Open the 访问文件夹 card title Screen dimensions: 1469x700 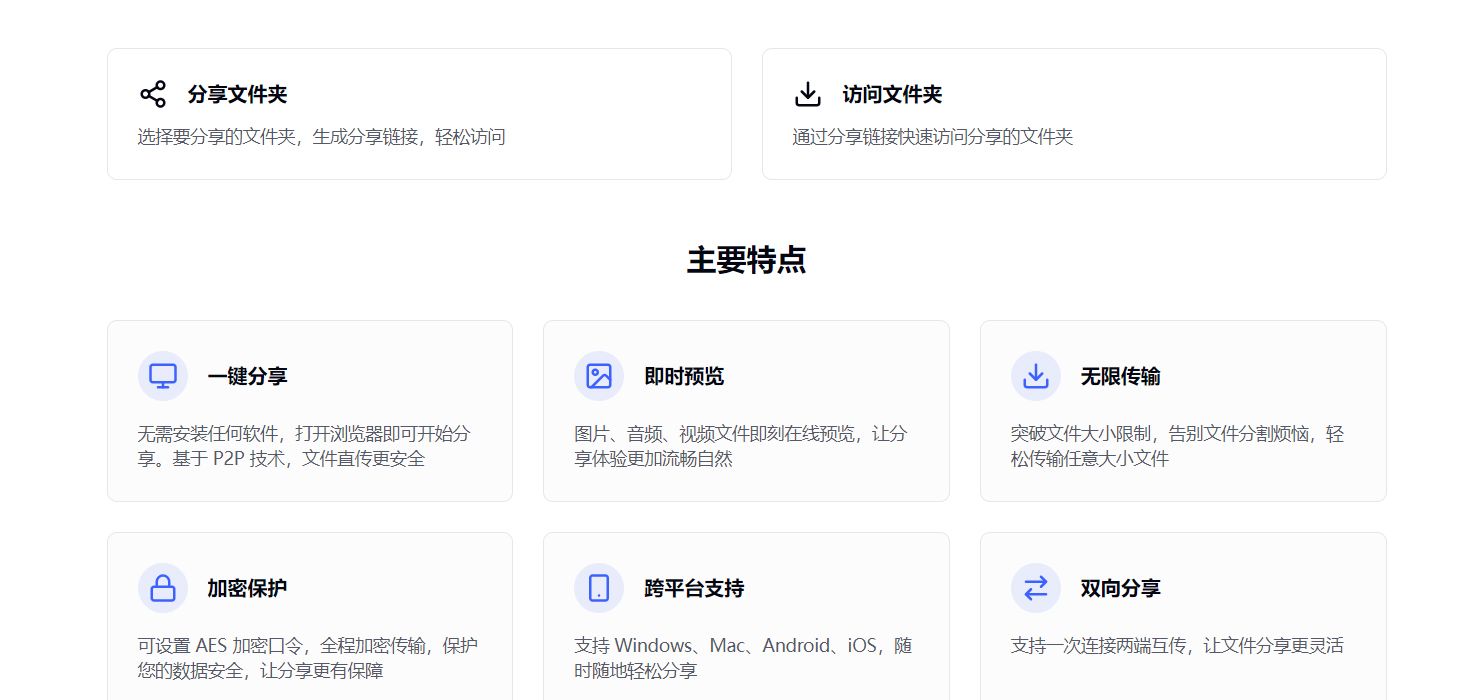pyautogui.click(x=892, y=95)
